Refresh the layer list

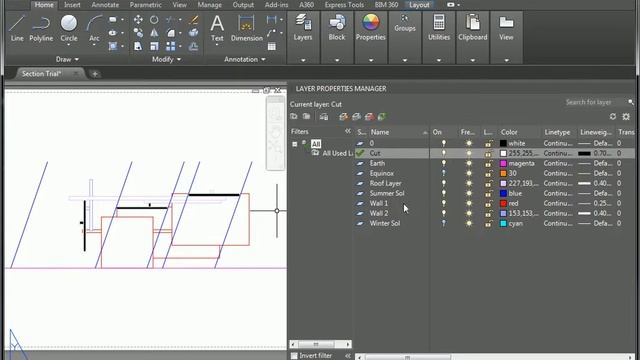click(x=613, y=117)
